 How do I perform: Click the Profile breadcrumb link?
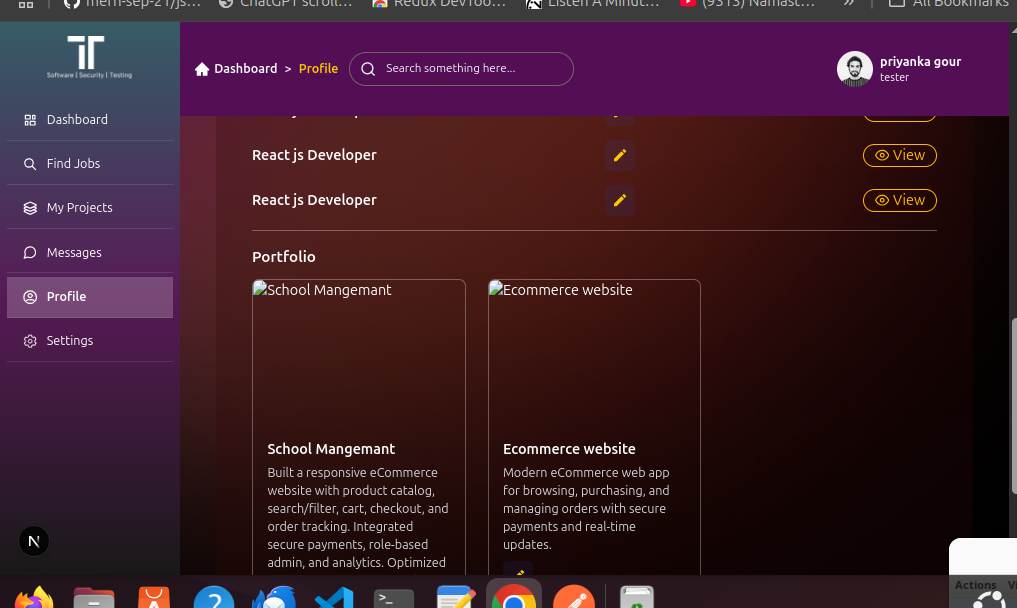point(319,69)
